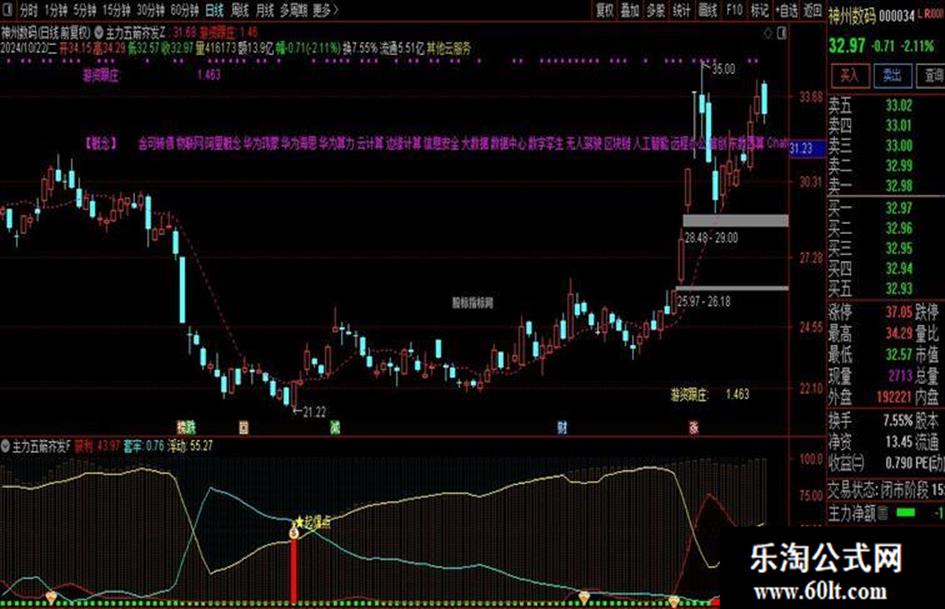Switch to 30分钟 period
Image resolution: width=945 pixels, height=609 pixels.
coord(151,10)
